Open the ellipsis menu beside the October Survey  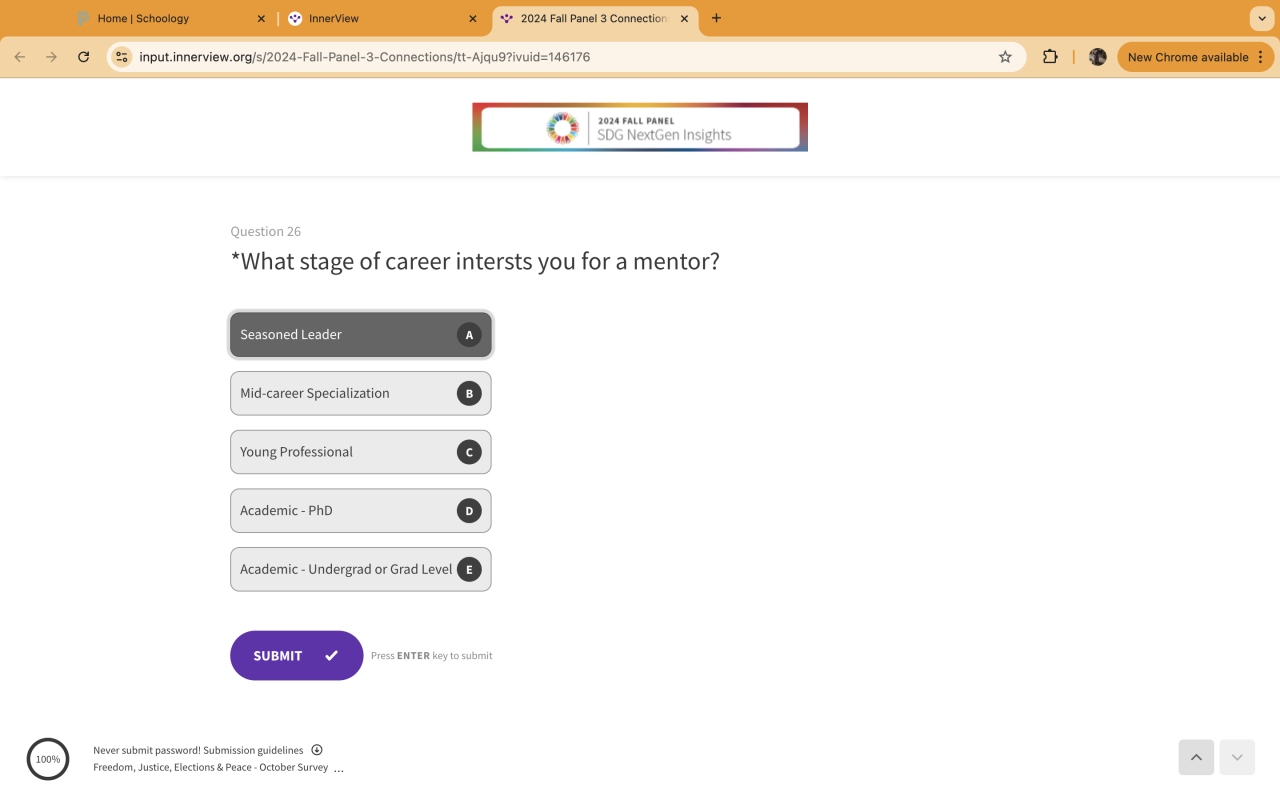tap(339, 769)
